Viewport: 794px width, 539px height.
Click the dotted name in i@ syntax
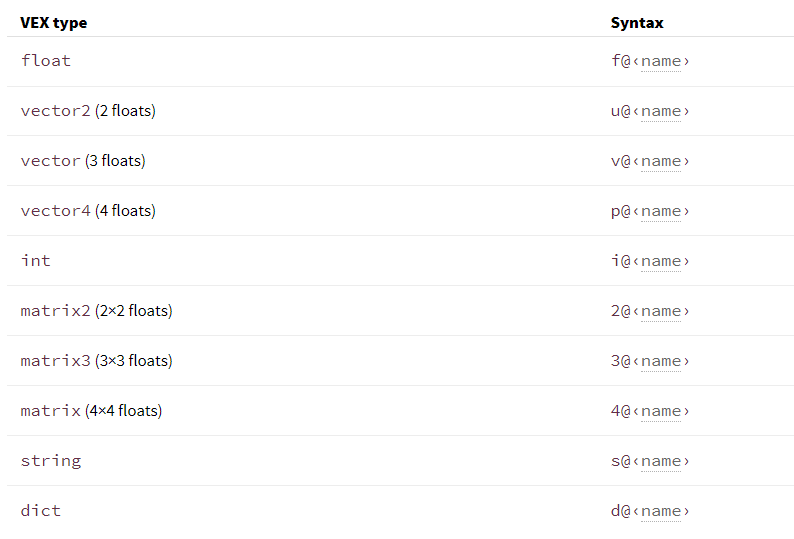pos(661,261)
